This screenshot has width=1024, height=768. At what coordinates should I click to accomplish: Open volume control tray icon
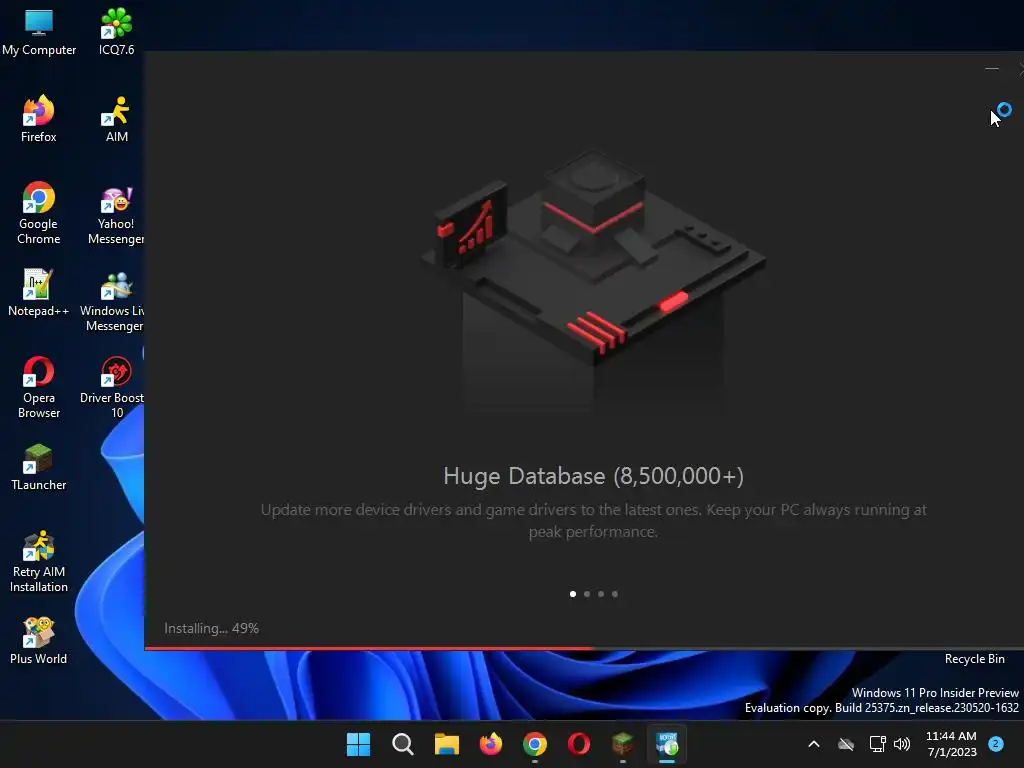pyautogui.click(x=902, y=744)
